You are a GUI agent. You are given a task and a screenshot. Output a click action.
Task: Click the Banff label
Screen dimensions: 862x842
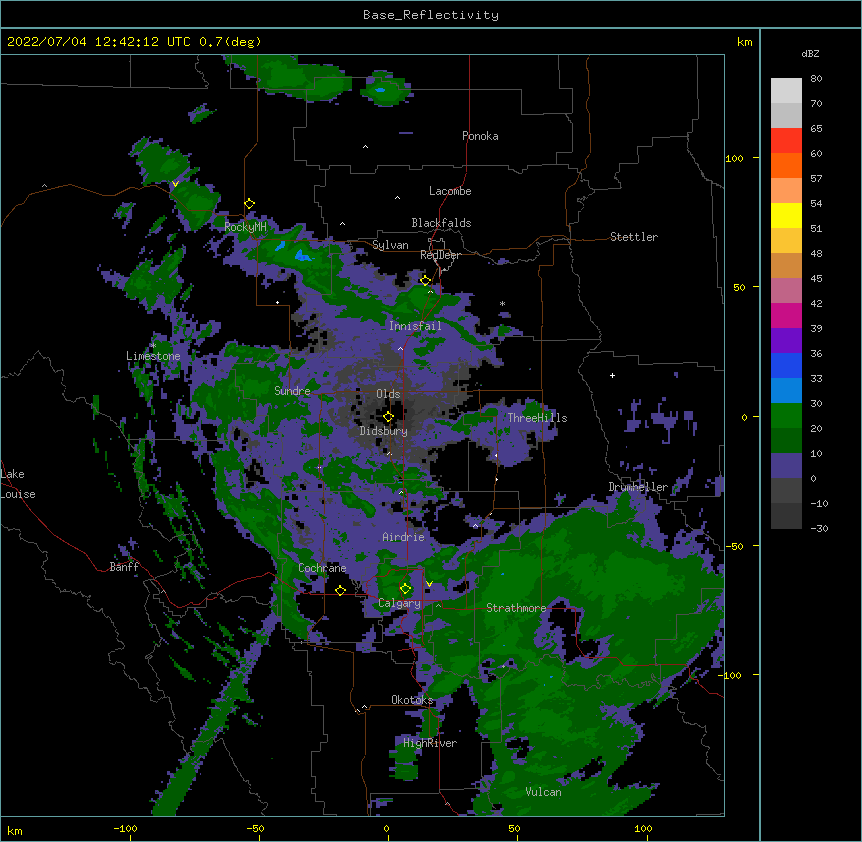tap(124, 567)
